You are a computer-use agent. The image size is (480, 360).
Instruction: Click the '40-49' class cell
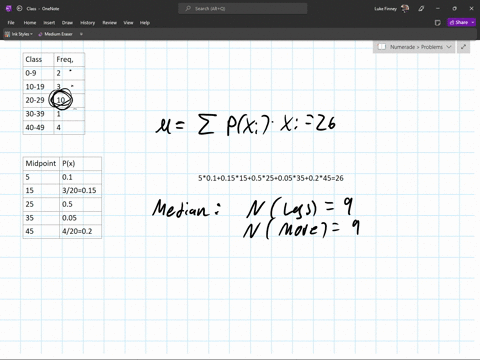coord(38,127)
